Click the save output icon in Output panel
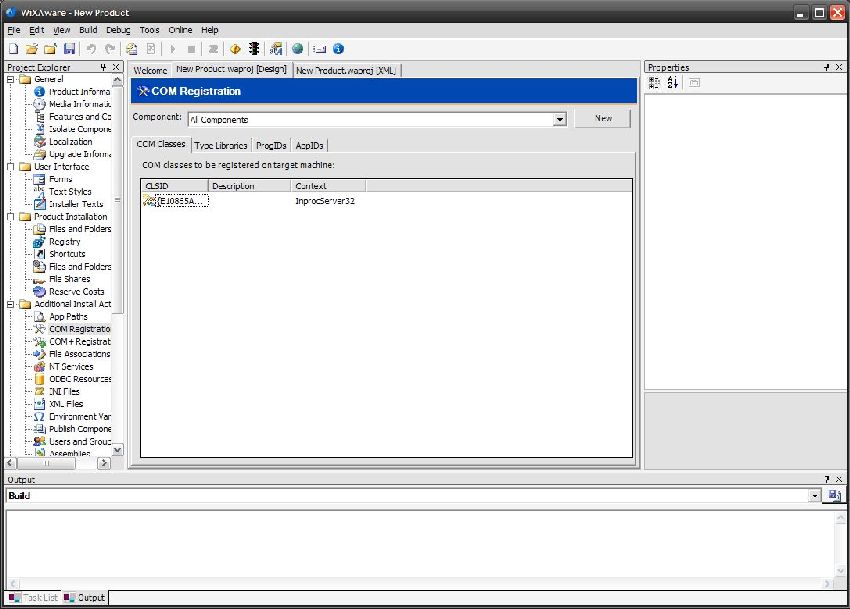Image resolution: width=850 pixels, height=609 pixels. pos(834,495)
